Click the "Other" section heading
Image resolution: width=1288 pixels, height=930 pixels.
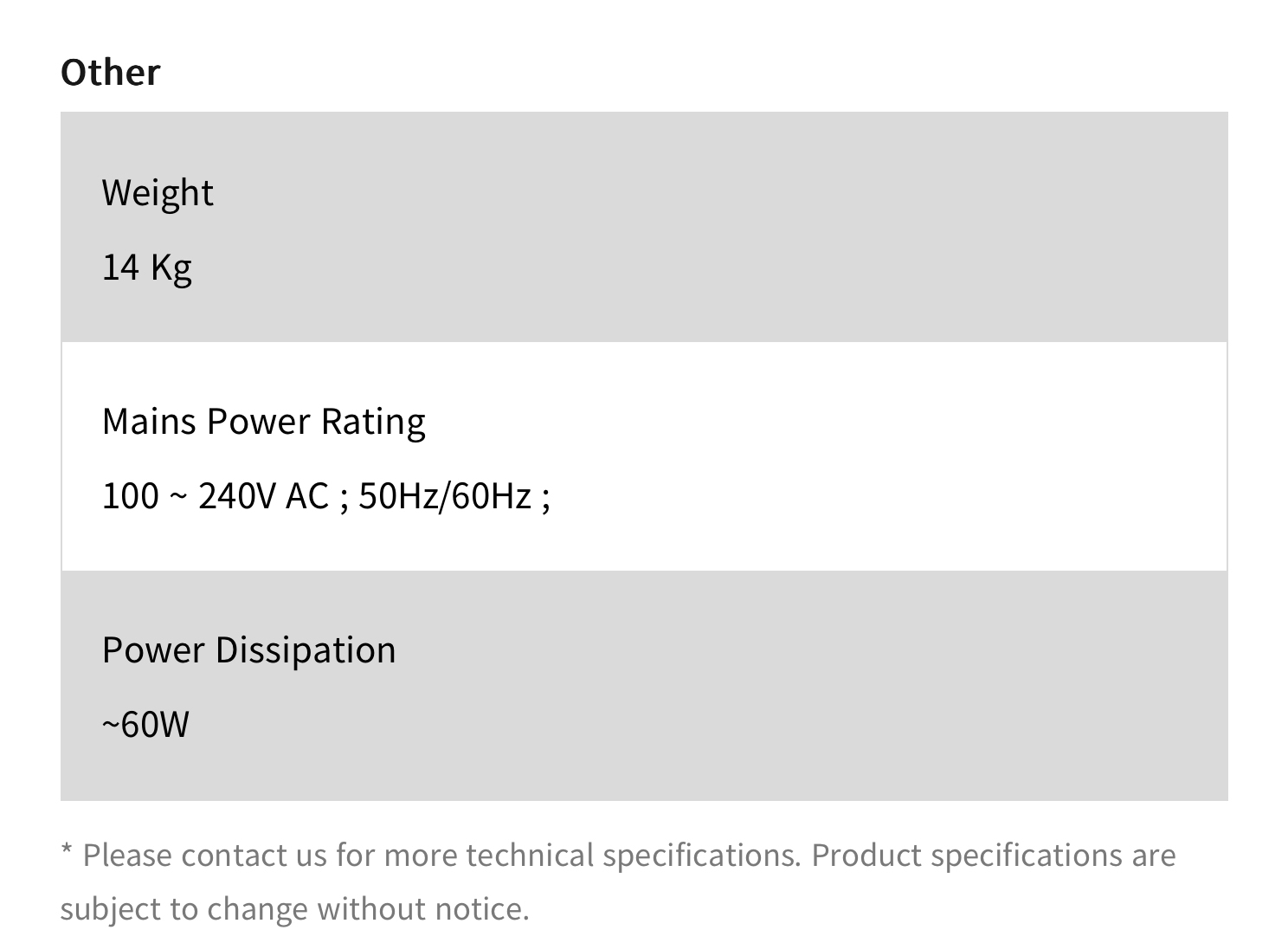pyautogui.click(x=110, y=72)
